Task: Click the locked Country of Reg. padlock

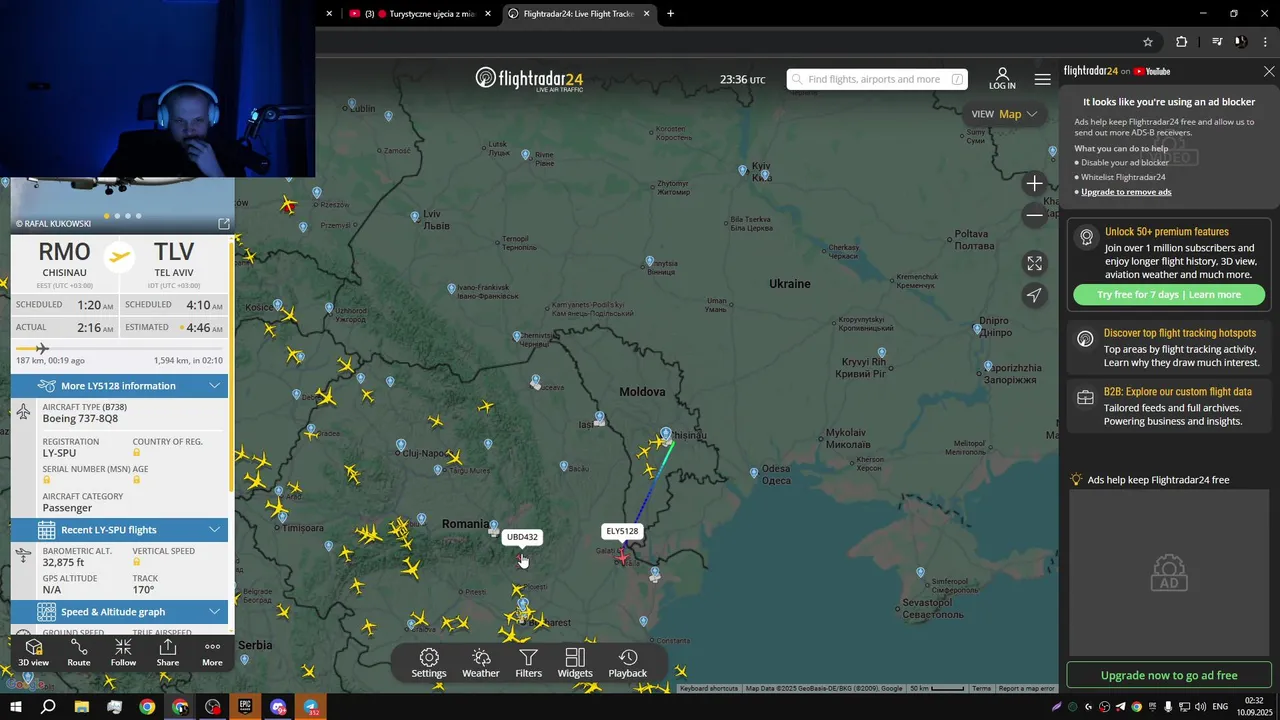Action: click(x=137, y=453)
